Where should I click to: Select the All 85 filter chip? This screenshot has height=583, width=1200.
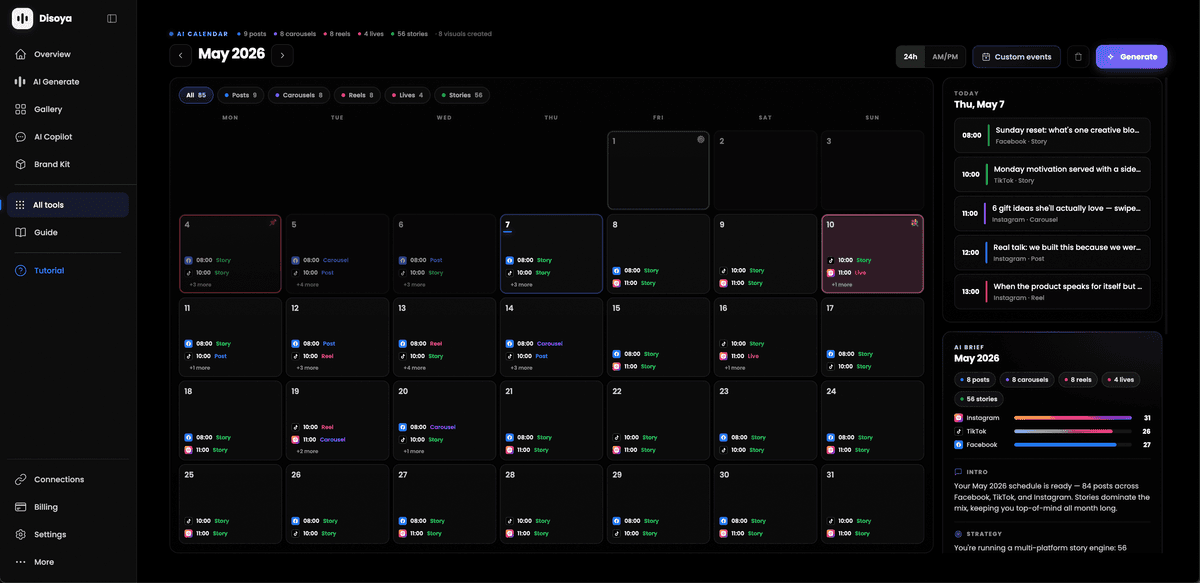pyautogui.click(x=196, y=95)
